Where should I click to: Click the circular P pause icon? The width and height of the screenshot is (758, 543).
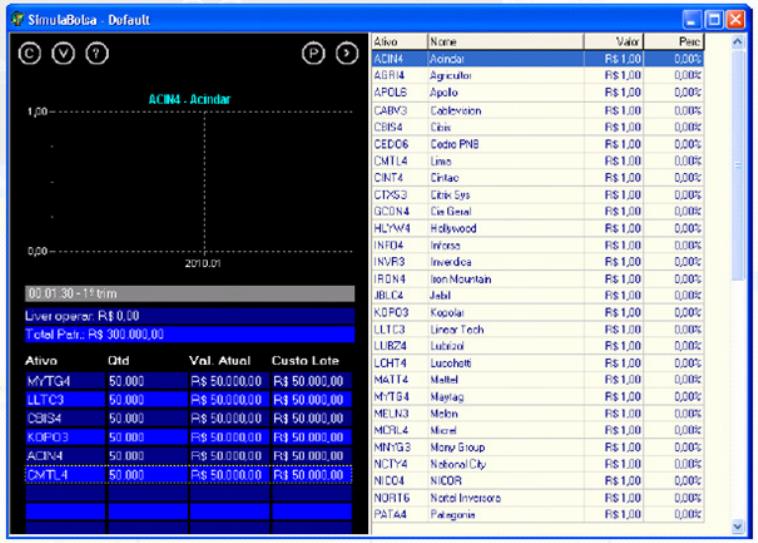pyautogui.click(x=313, y=53)
